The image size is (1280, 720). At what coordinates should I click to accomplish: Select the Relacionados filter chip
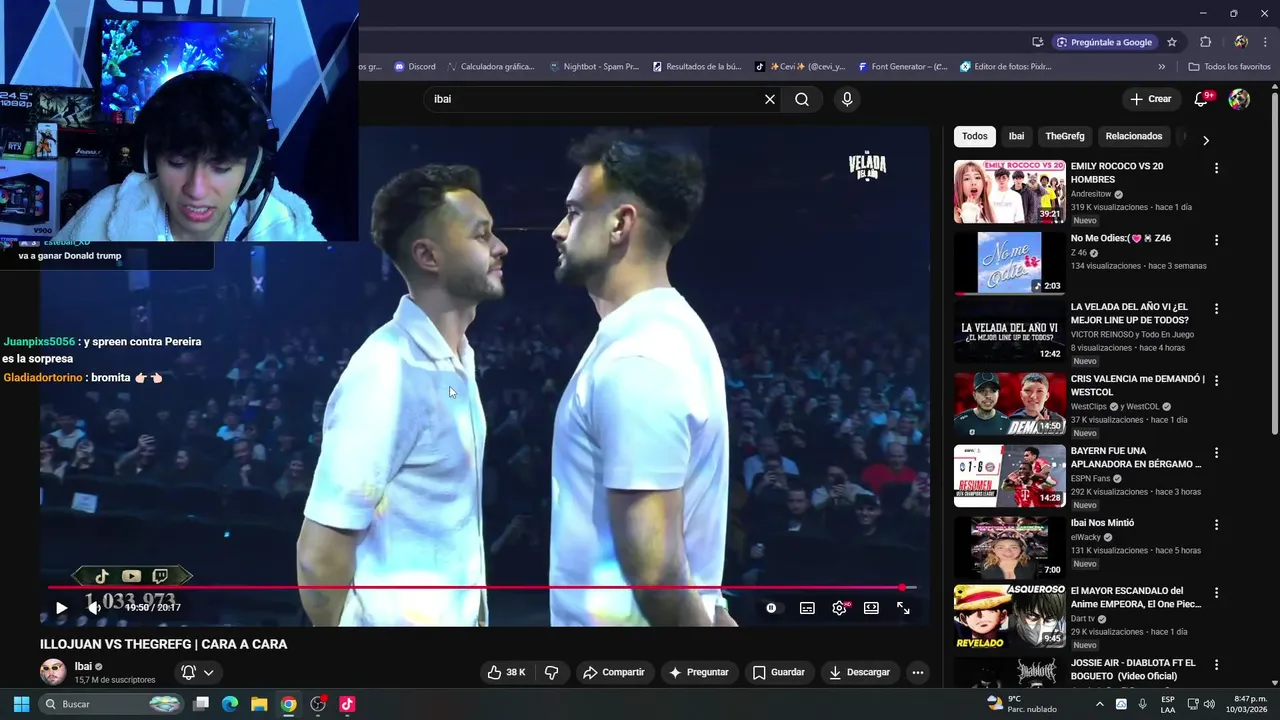click(x=1134, y=136)
